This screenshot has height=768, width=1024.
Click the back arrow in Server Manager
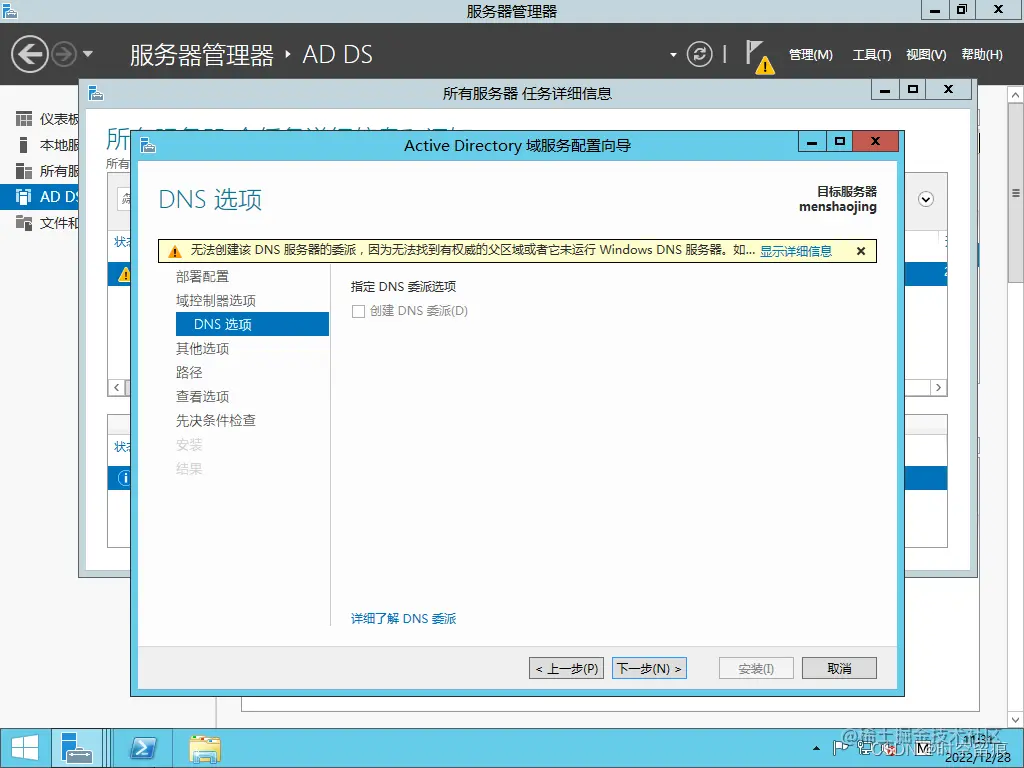(29, 54)
